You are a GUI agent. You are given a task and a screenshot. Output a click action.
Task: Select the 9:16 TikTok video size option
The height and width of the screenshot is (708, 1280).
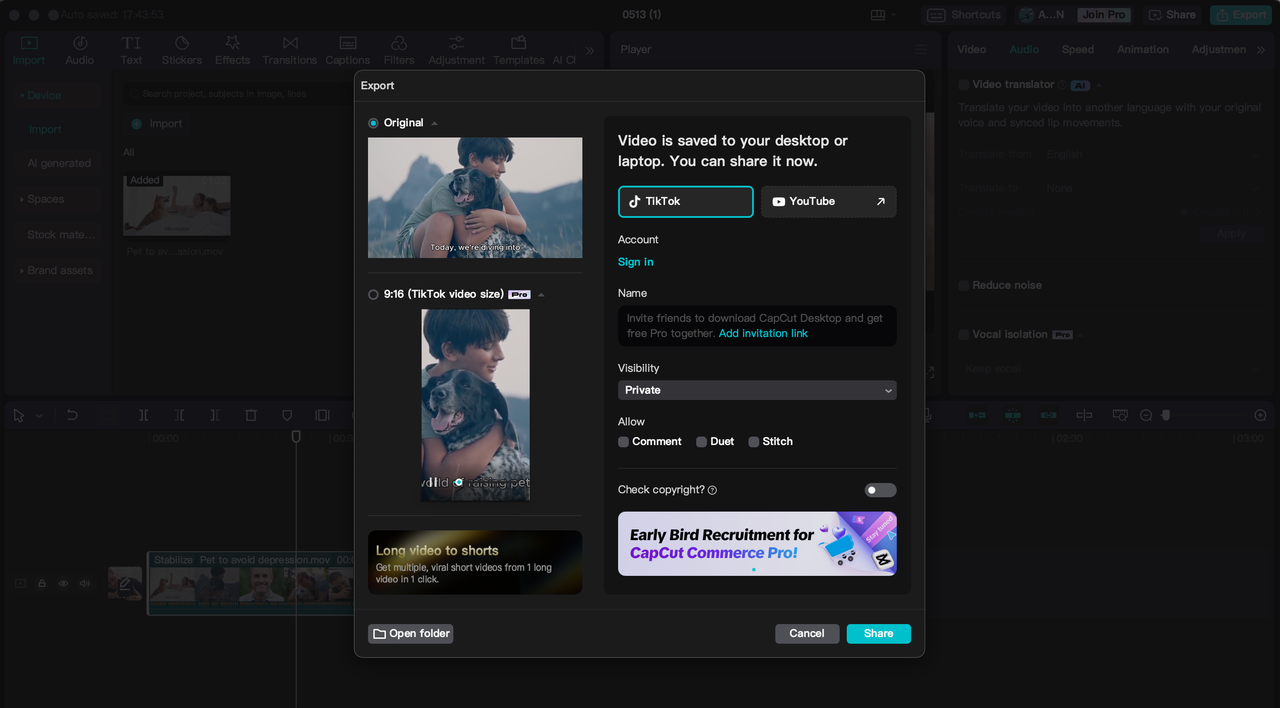click(x=373, y=295)
